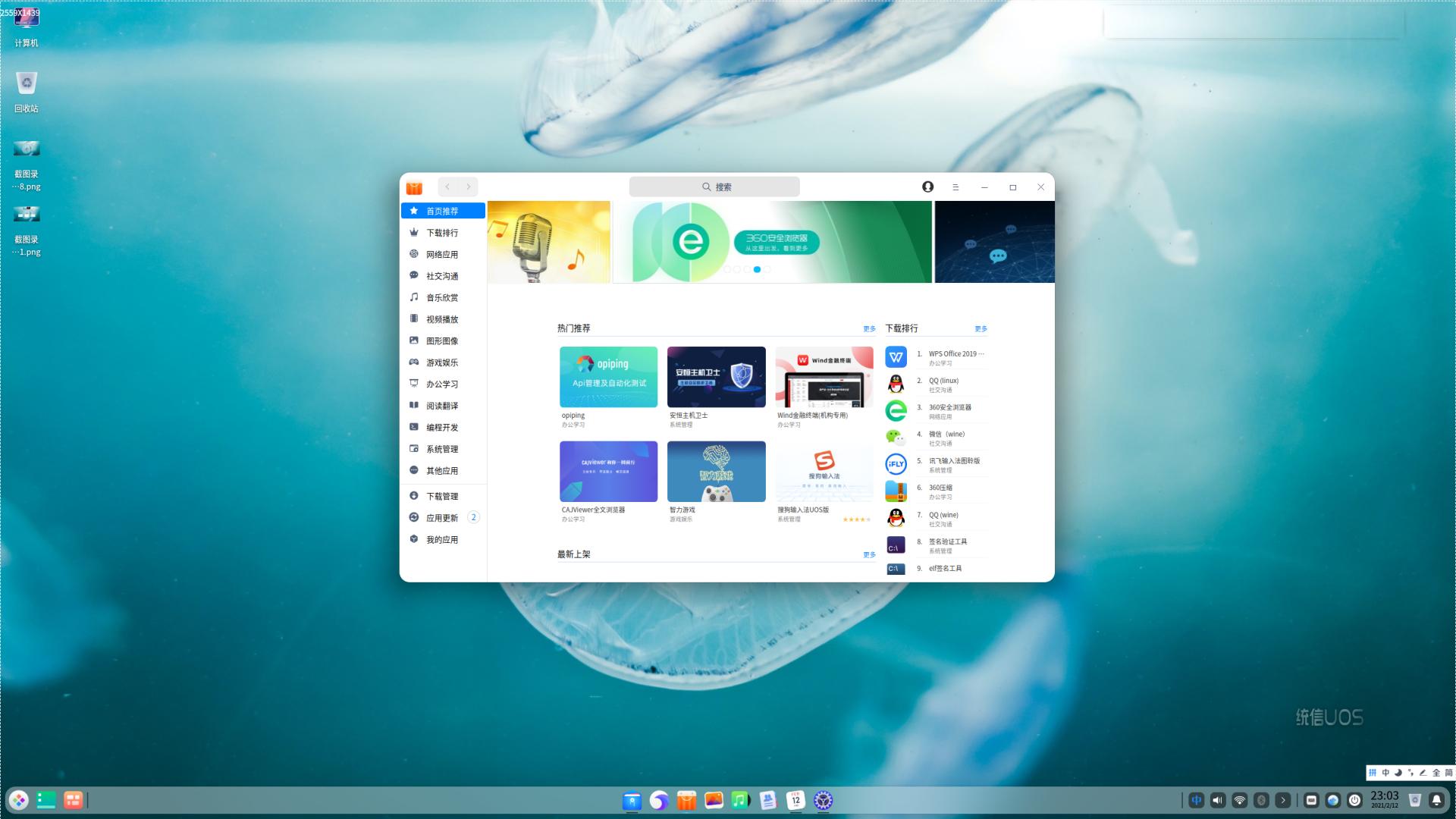Open the hamburger menu in title bar
The image size is (1456, 819).
pyautogui.click(x=955, y=187)
